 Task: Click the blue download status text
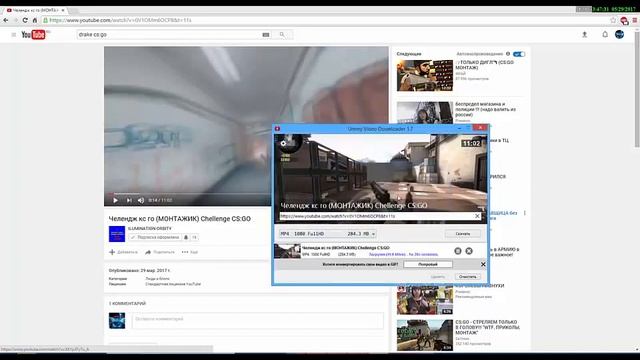(403, 255)
